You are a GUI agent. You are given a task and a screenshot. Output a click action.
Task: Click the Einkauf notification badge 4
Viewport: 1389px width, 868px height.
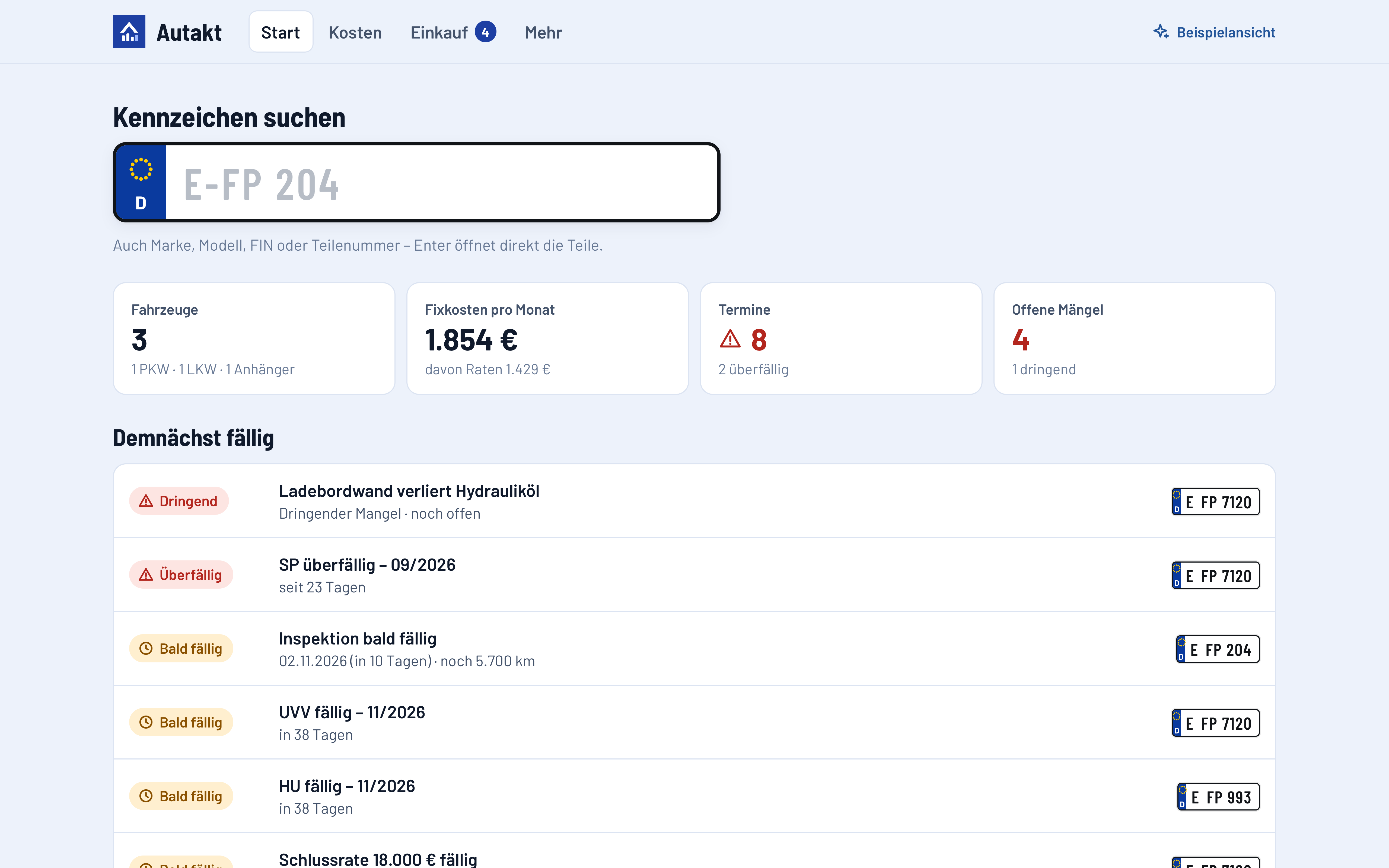(x=486, y=32)
